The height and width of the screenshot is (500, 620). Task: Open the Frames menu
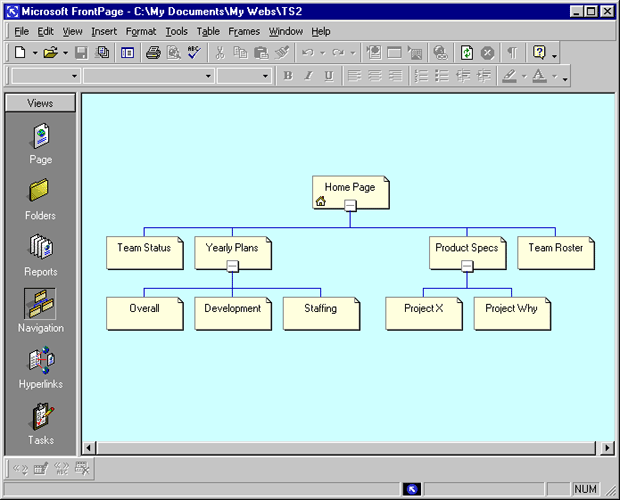coord(243,31)
